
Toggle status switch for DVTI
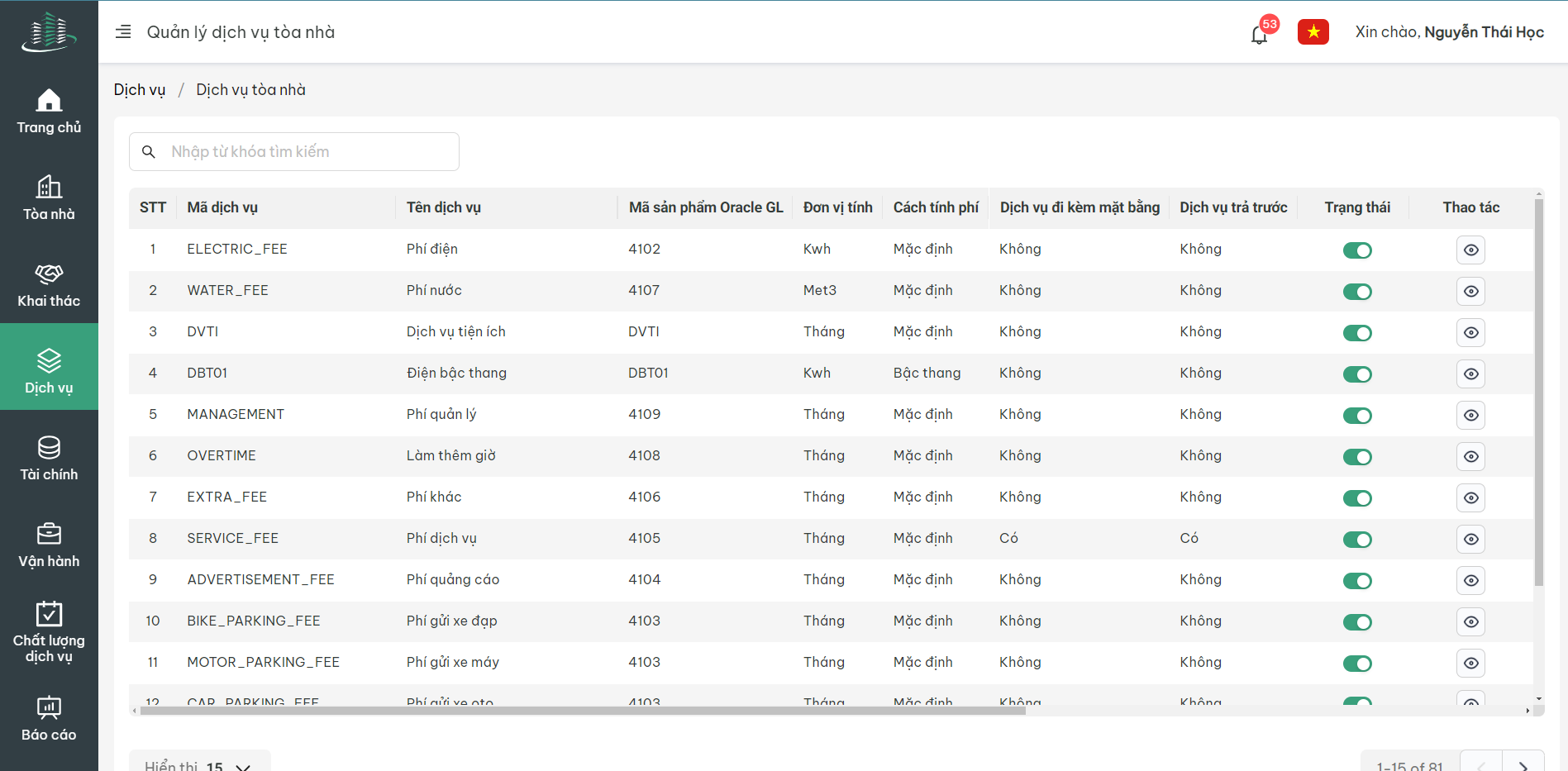pos(1357,333)
